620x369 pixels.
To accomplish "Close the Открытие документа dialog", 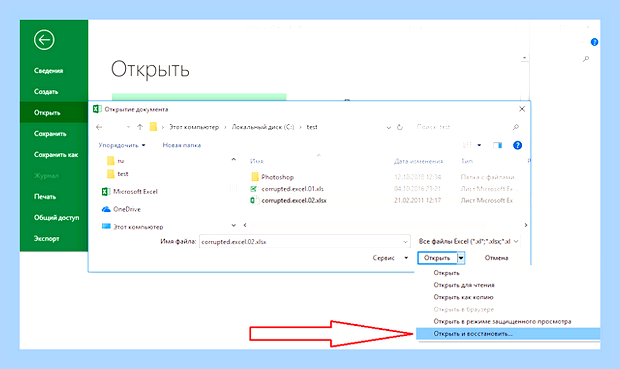I will [522, 109].
